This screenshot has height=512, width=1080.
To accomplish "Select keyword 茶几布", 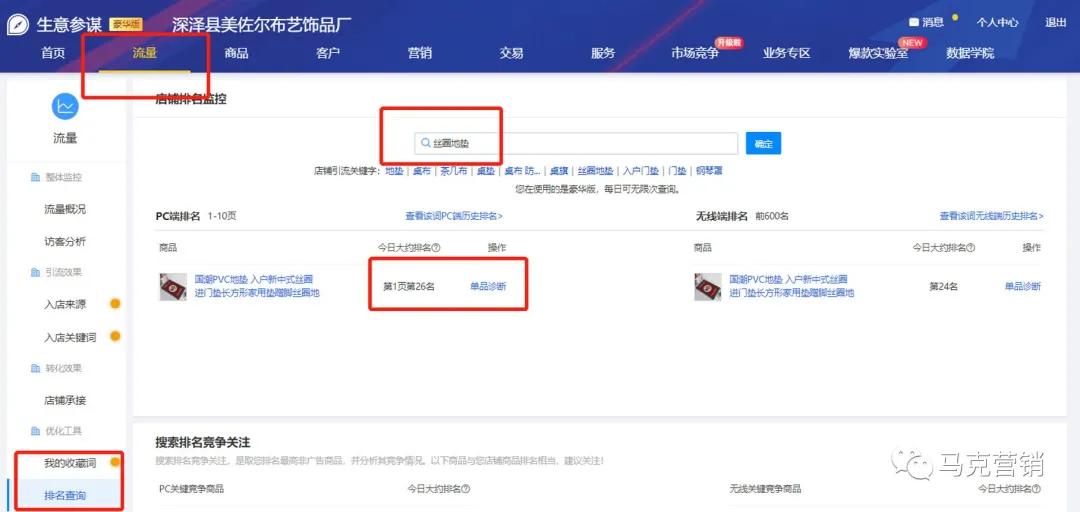I will coord(454,170).
